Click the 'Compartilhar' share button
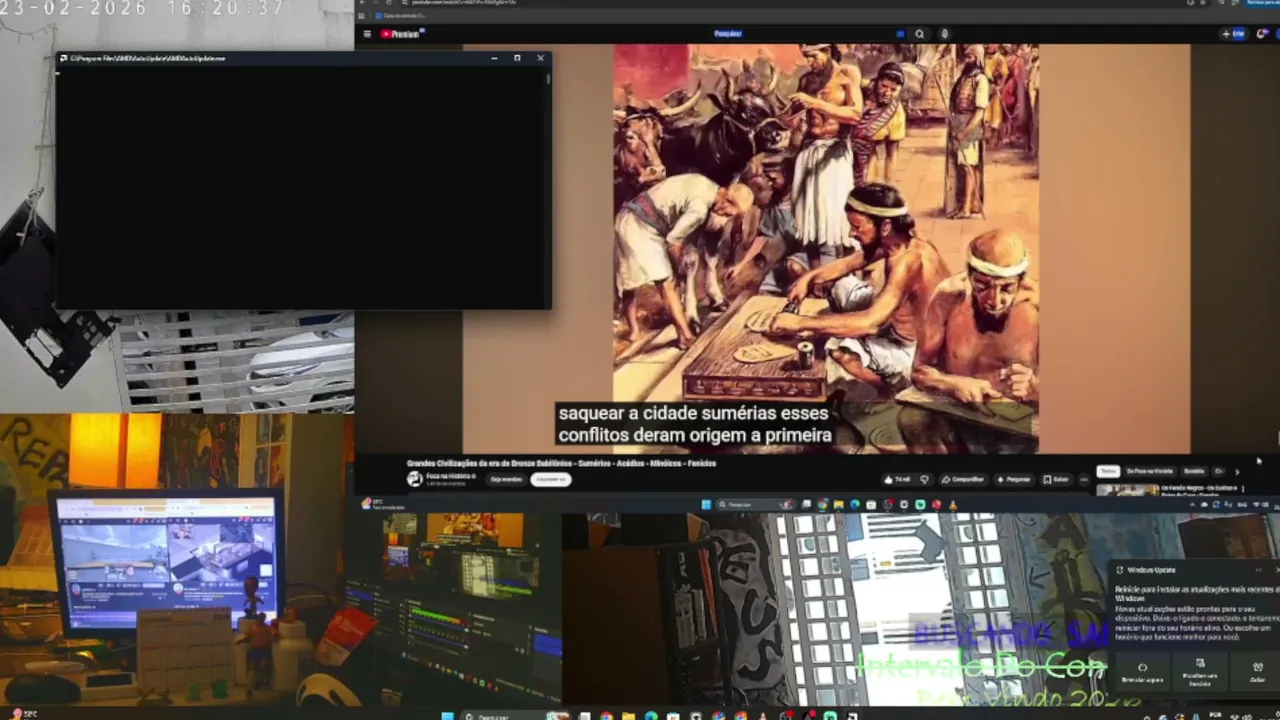1280x720 pixels. click(x=963, y=479)
